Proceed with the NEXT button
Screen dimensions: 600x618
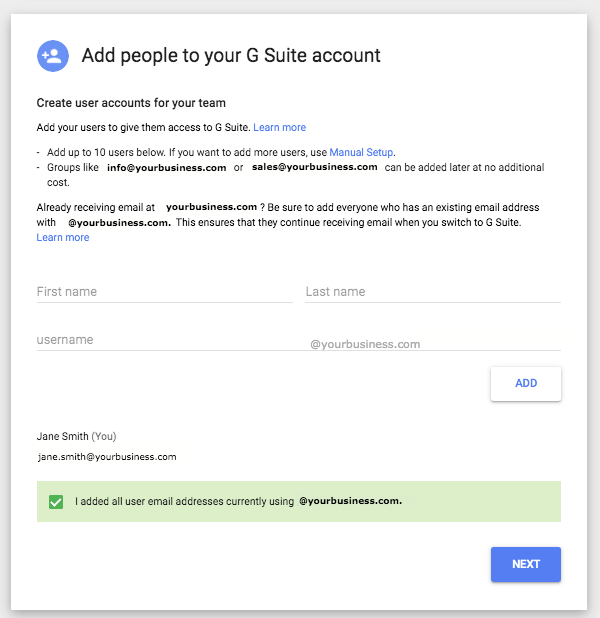click(x=525, y=564)
